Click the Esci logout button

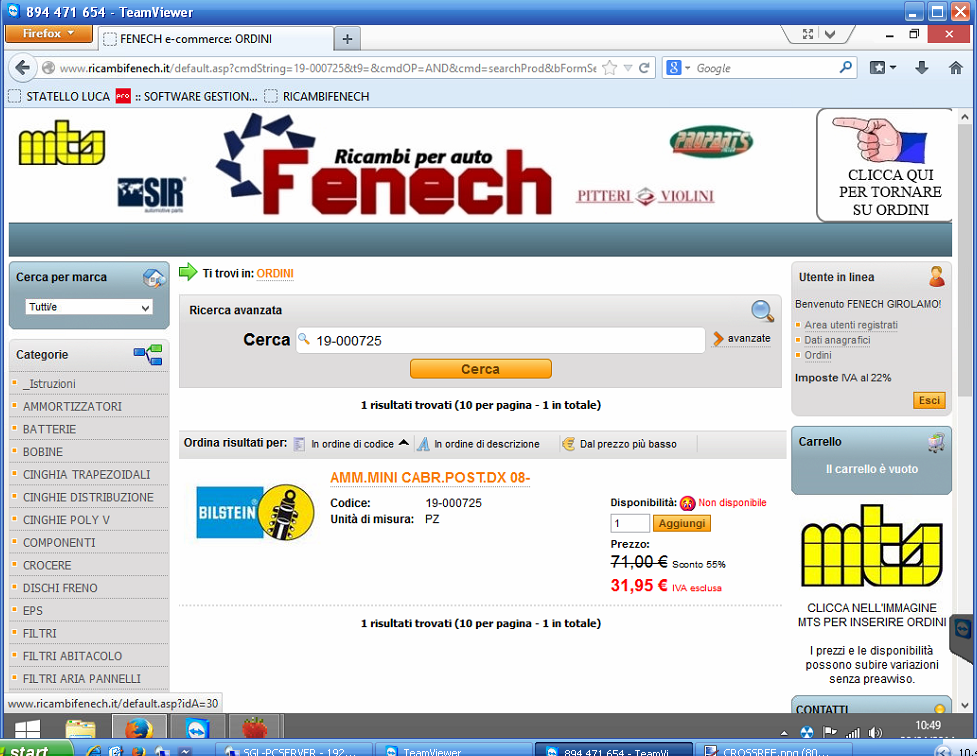click(928, 400)
